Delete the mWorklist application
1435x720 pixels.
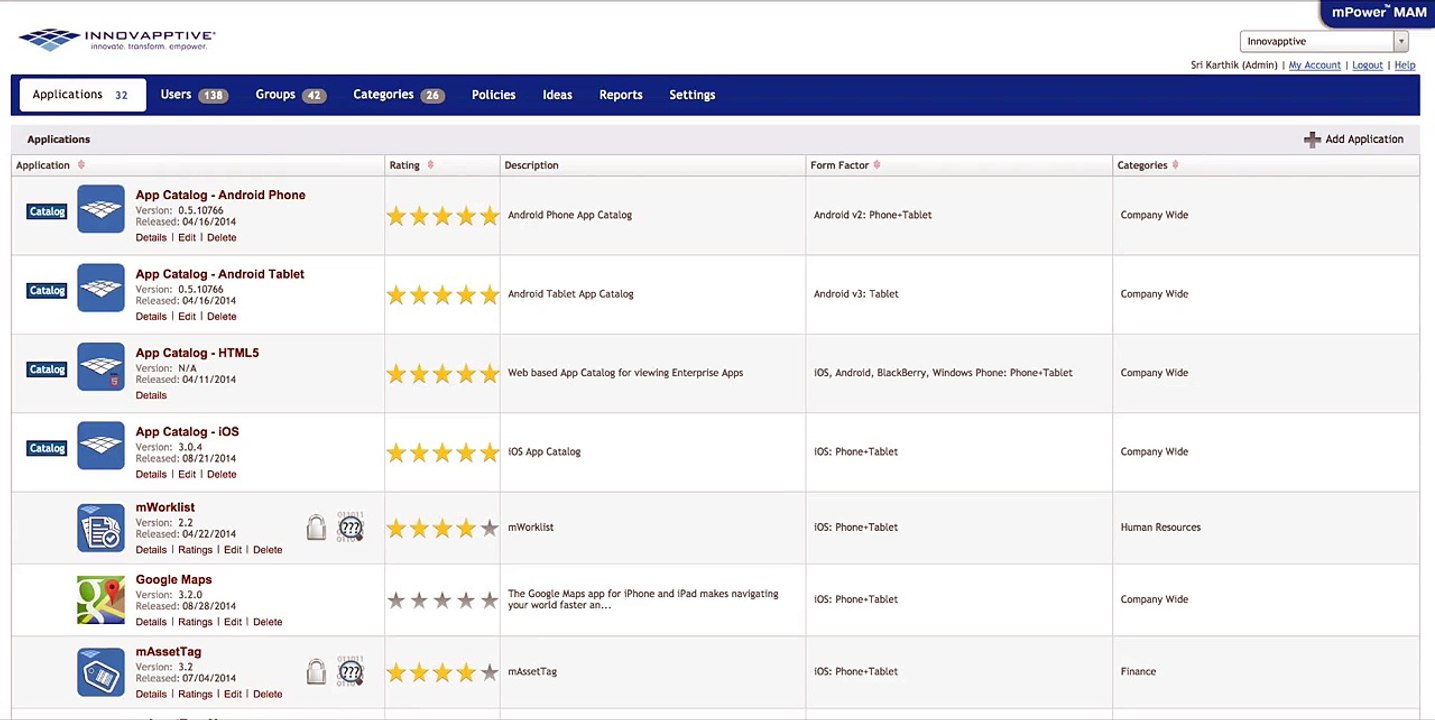tap(268, 550)
